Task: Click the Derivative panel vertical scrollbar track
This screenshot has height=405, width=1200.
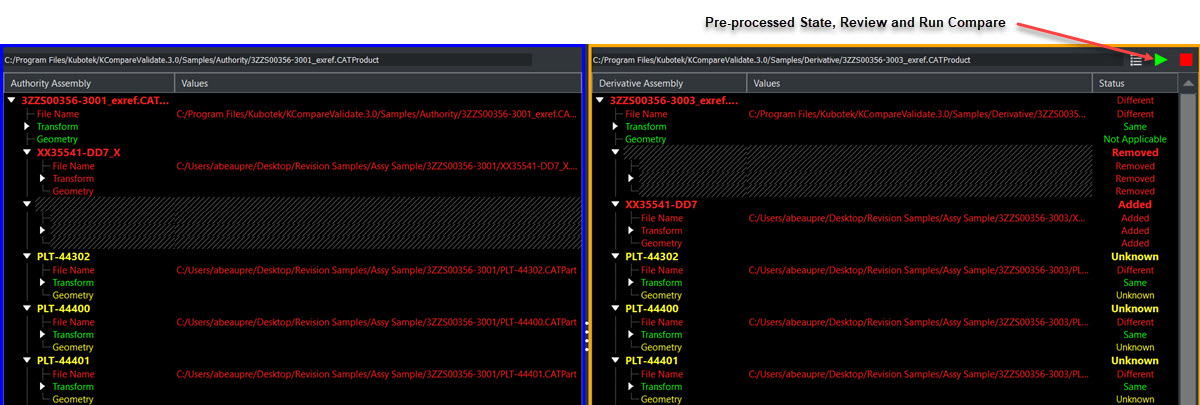Action: click(1187, 250)
